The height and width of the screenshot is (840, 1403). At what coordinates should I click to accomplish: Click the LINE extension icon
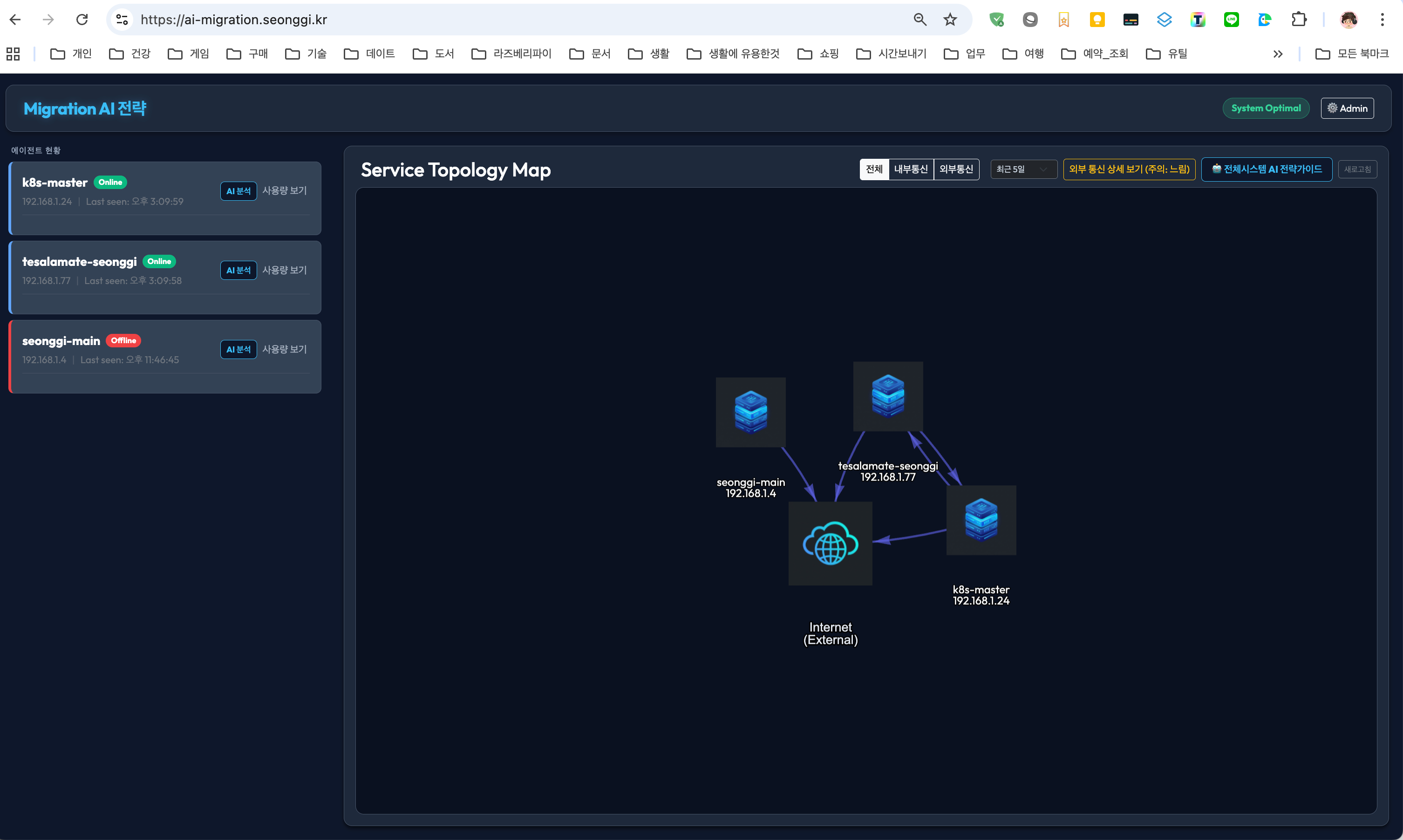click(x=1231, y=20)
